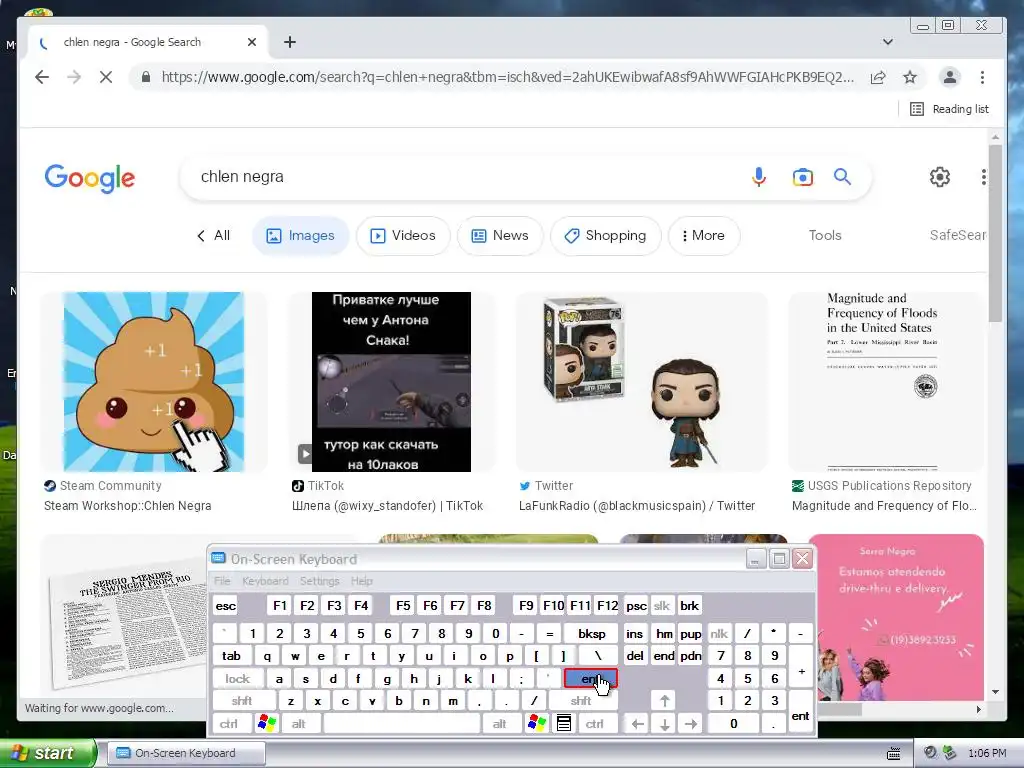Open On-Screen Keyboard Help menu
The image size is (1024, 768).
pos(361,581)
